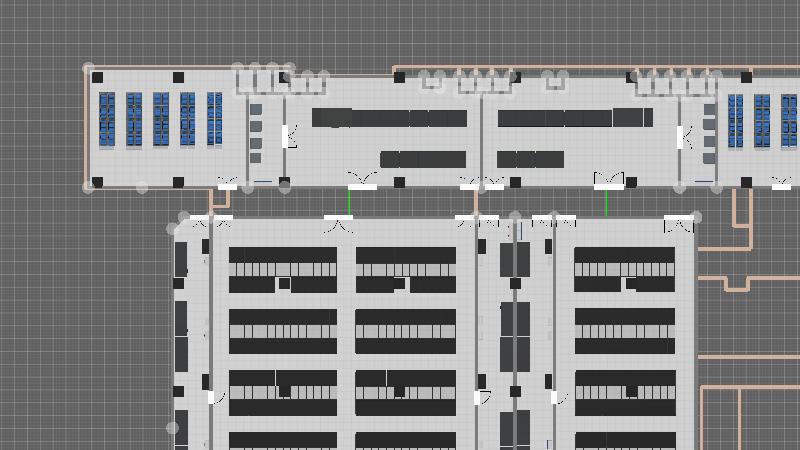Select leftmost blue rack in upper-right room

click(x=735, y=121)
